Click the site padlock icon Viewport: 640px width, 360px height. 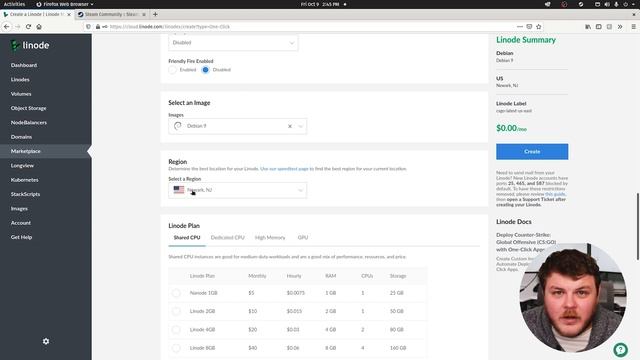(x=98, y=27)
